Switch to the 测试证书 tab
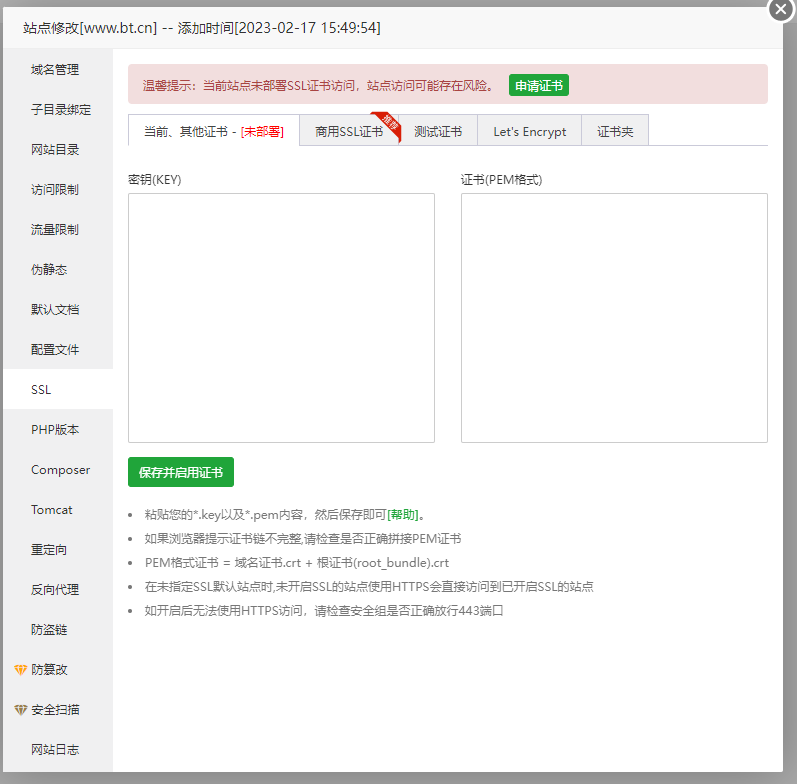Screen dimensions: 797x784 (438, 131)
